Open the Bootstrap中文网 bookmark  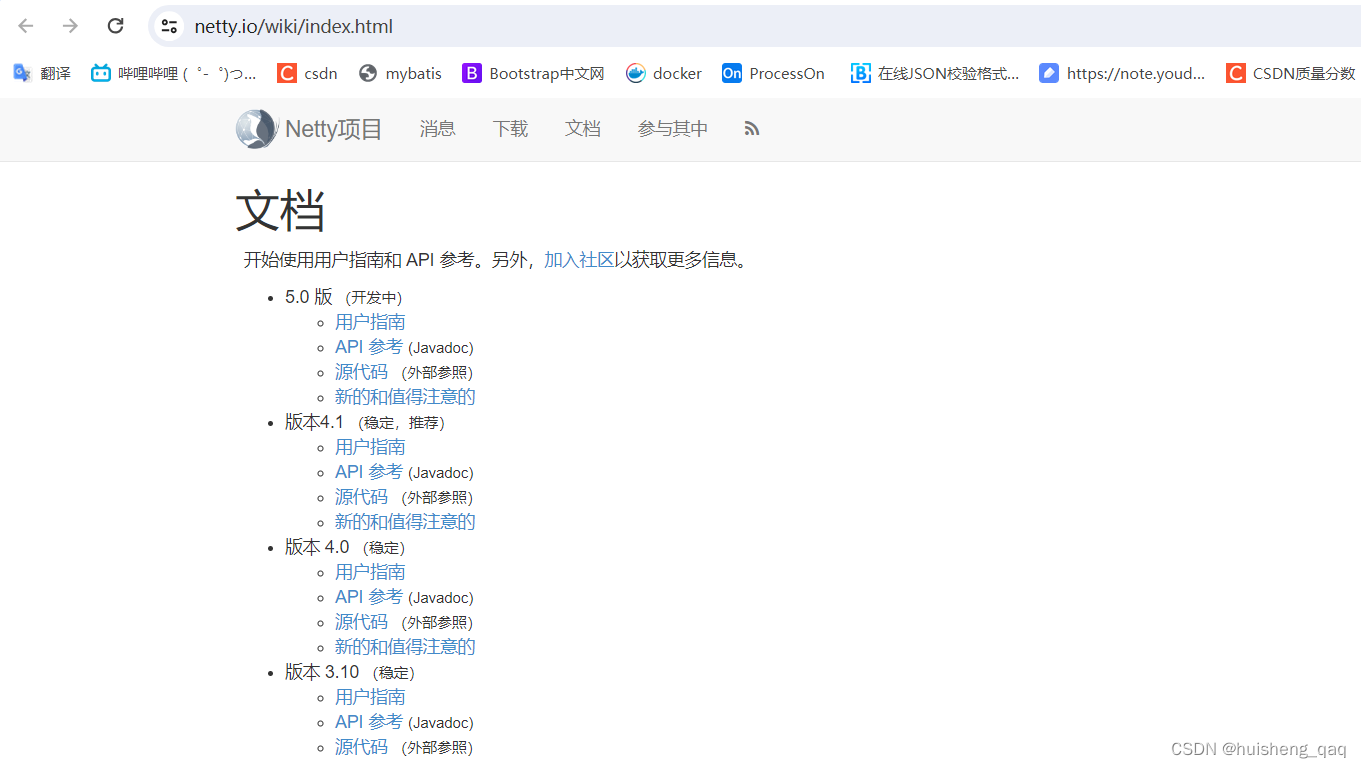click(533, 73)
